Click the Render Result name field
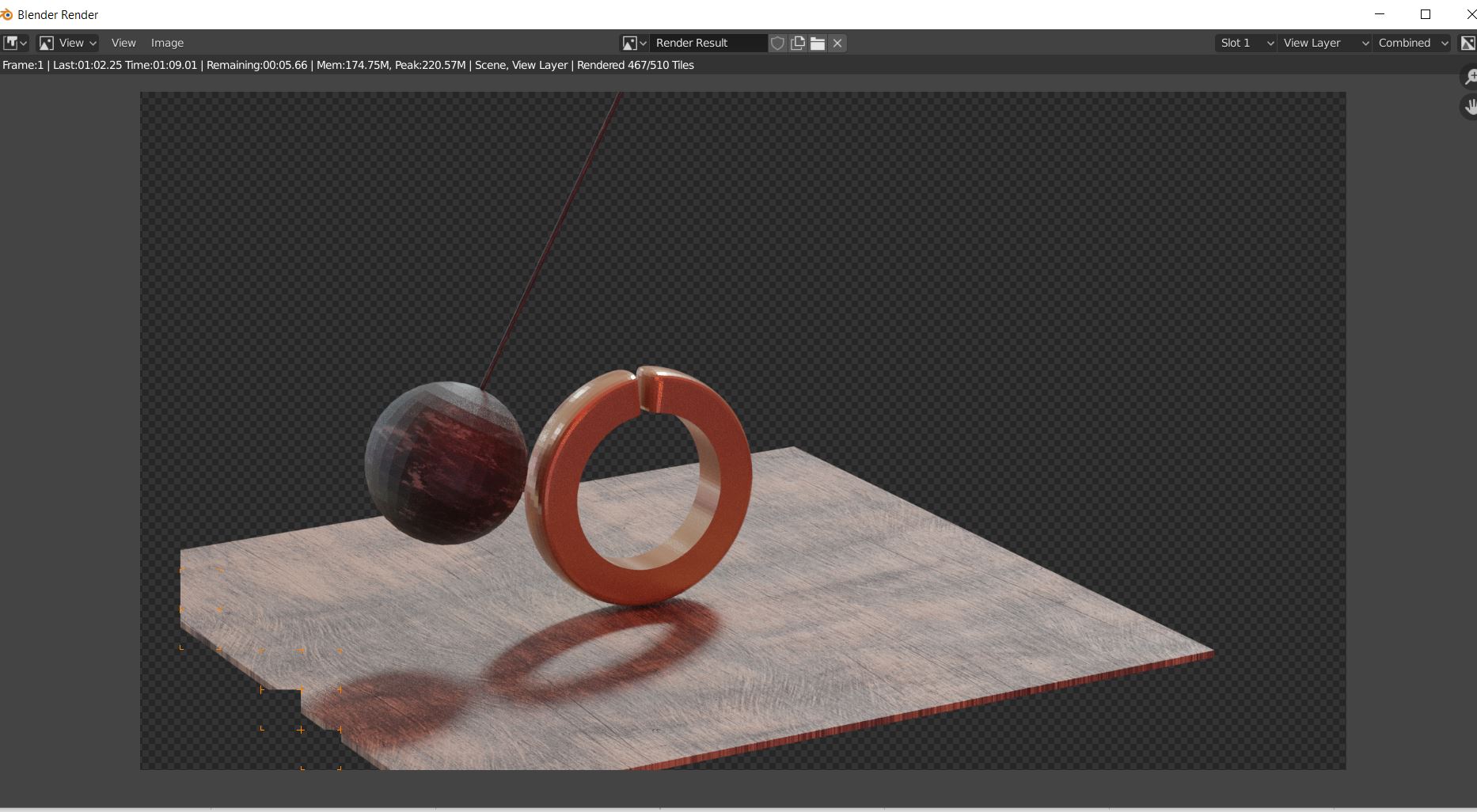Screen dimensions: 1477x812 click(708, 43)
